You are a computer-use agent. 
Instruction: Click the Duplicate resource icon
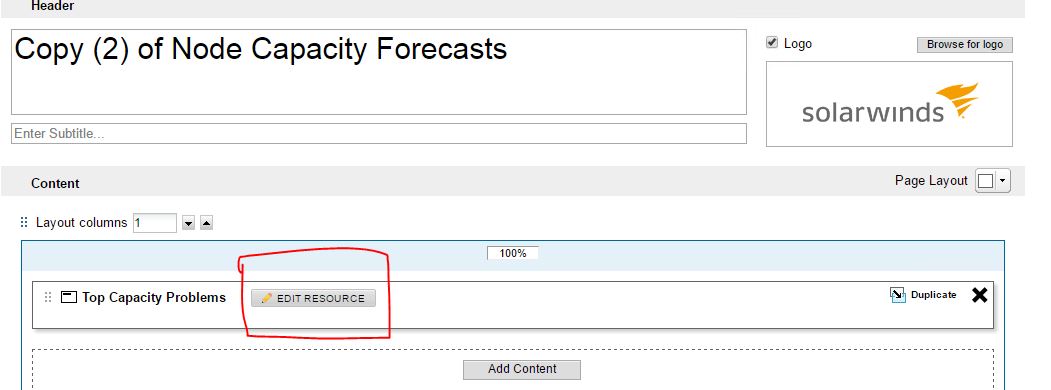coord(898,295)
